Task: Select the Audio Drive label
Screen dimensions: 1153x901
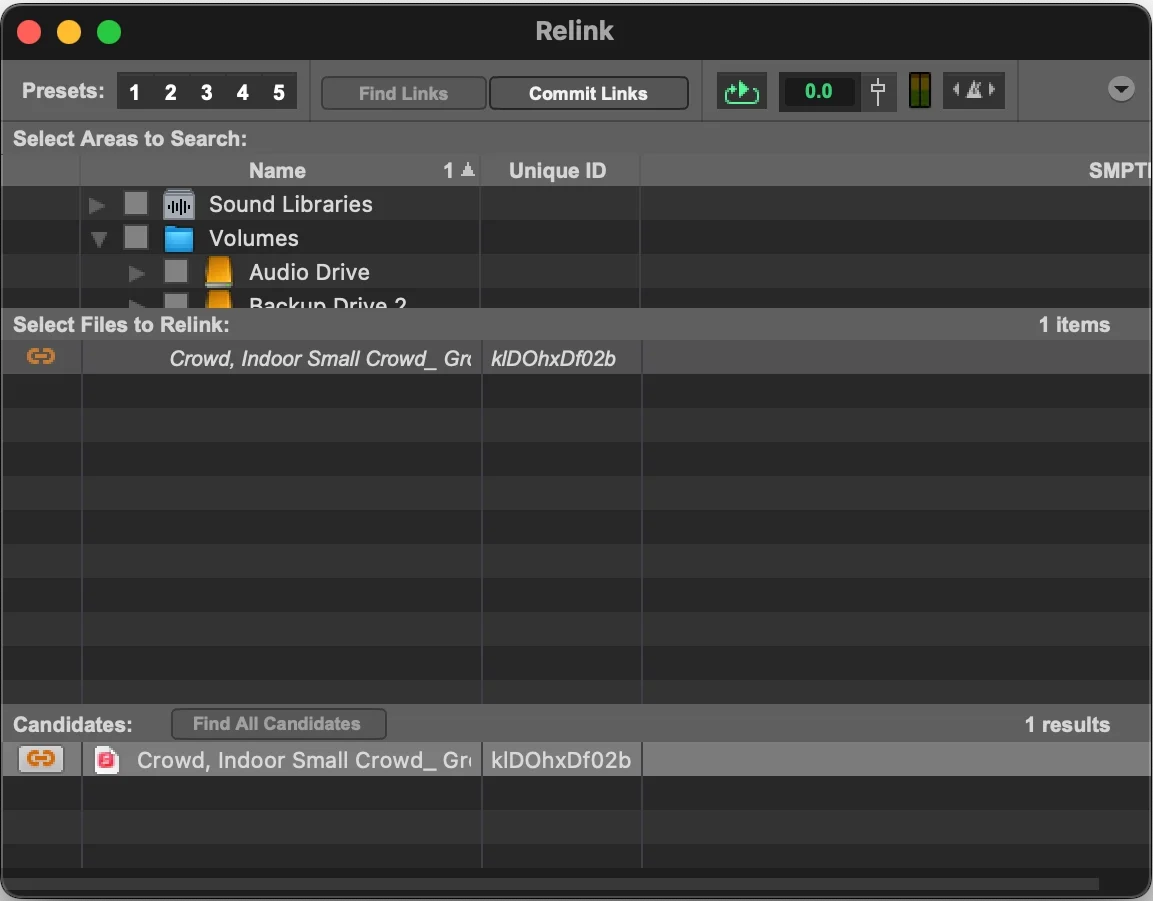Action: pos(310,272)
